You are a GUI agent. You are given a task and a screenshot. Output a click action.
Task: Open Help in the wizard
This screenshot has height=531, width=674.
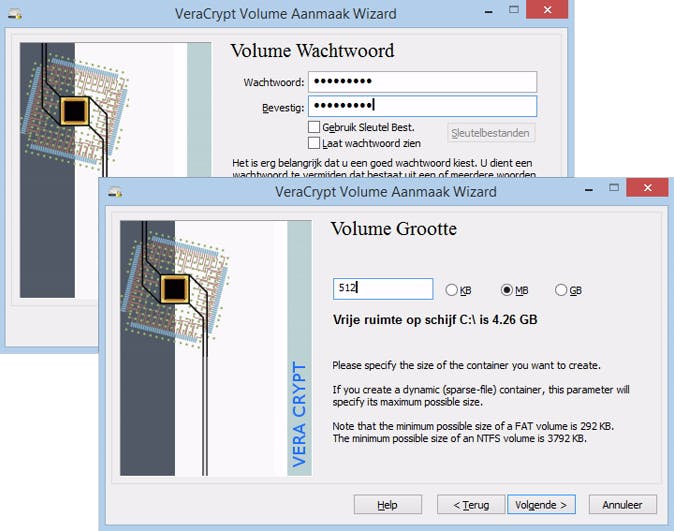point(388,505)
